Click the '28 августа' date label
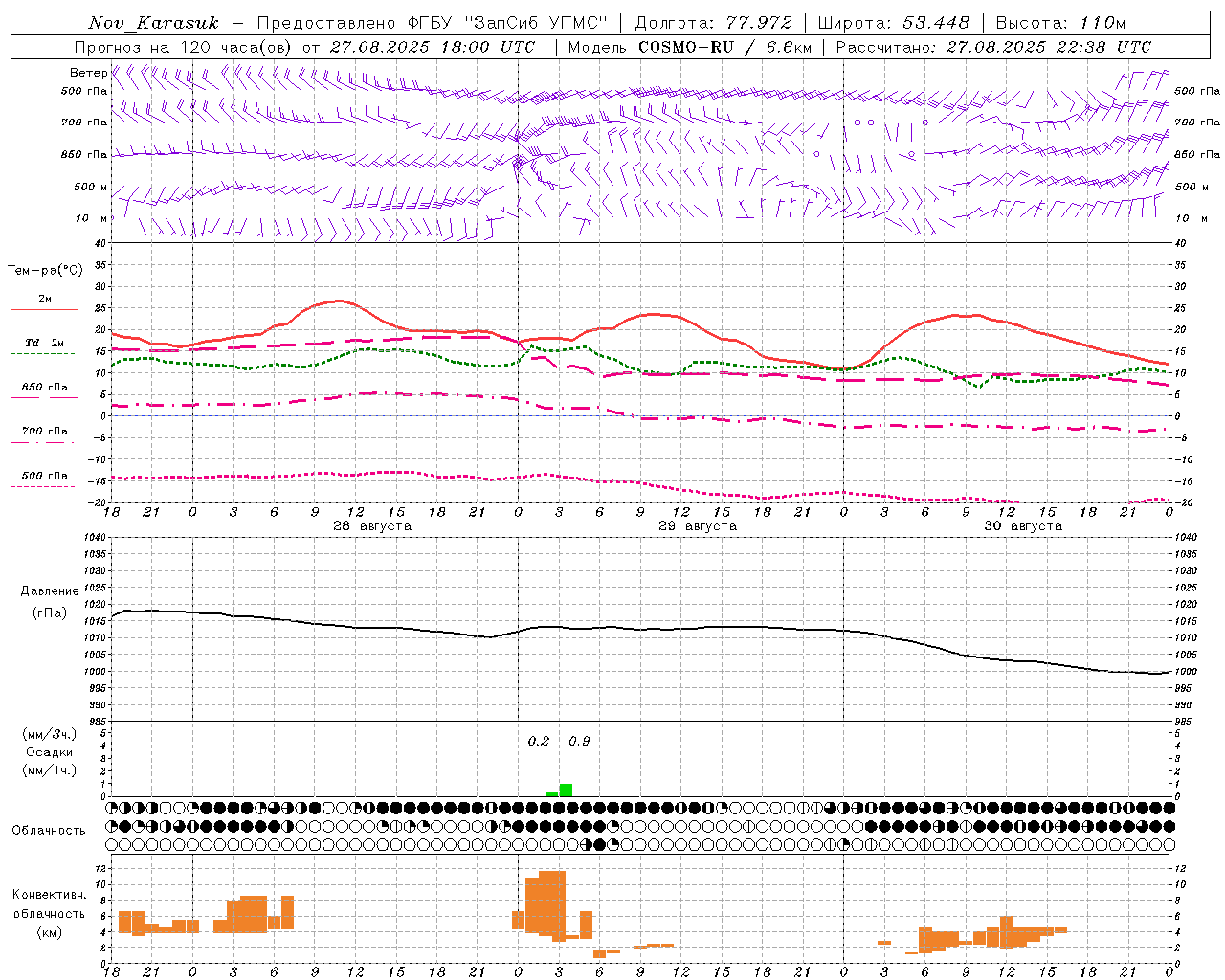 coord(371,526)
